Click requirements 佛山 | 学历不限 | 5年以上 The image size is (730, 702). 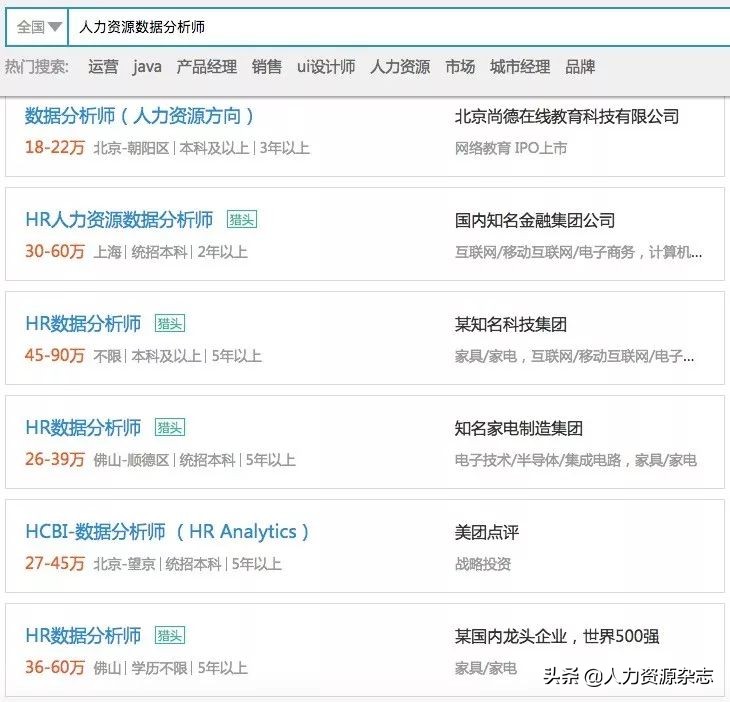[x=170, y=668]
